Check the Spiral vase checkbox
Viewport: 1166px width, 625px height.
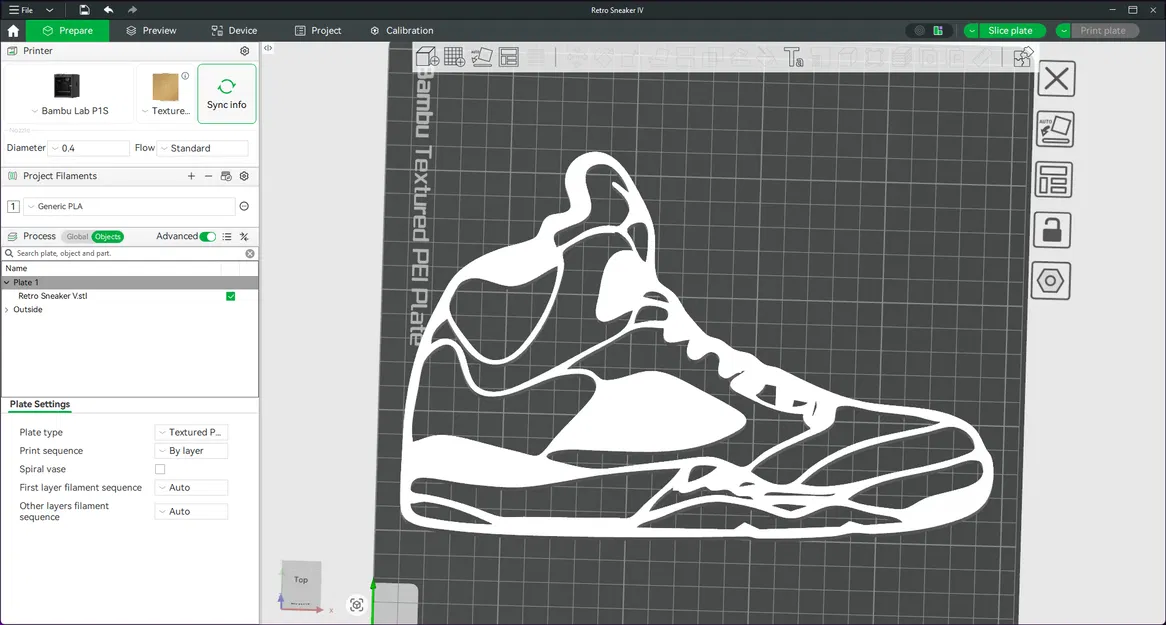pyautogui.click(x=160, y=469)
